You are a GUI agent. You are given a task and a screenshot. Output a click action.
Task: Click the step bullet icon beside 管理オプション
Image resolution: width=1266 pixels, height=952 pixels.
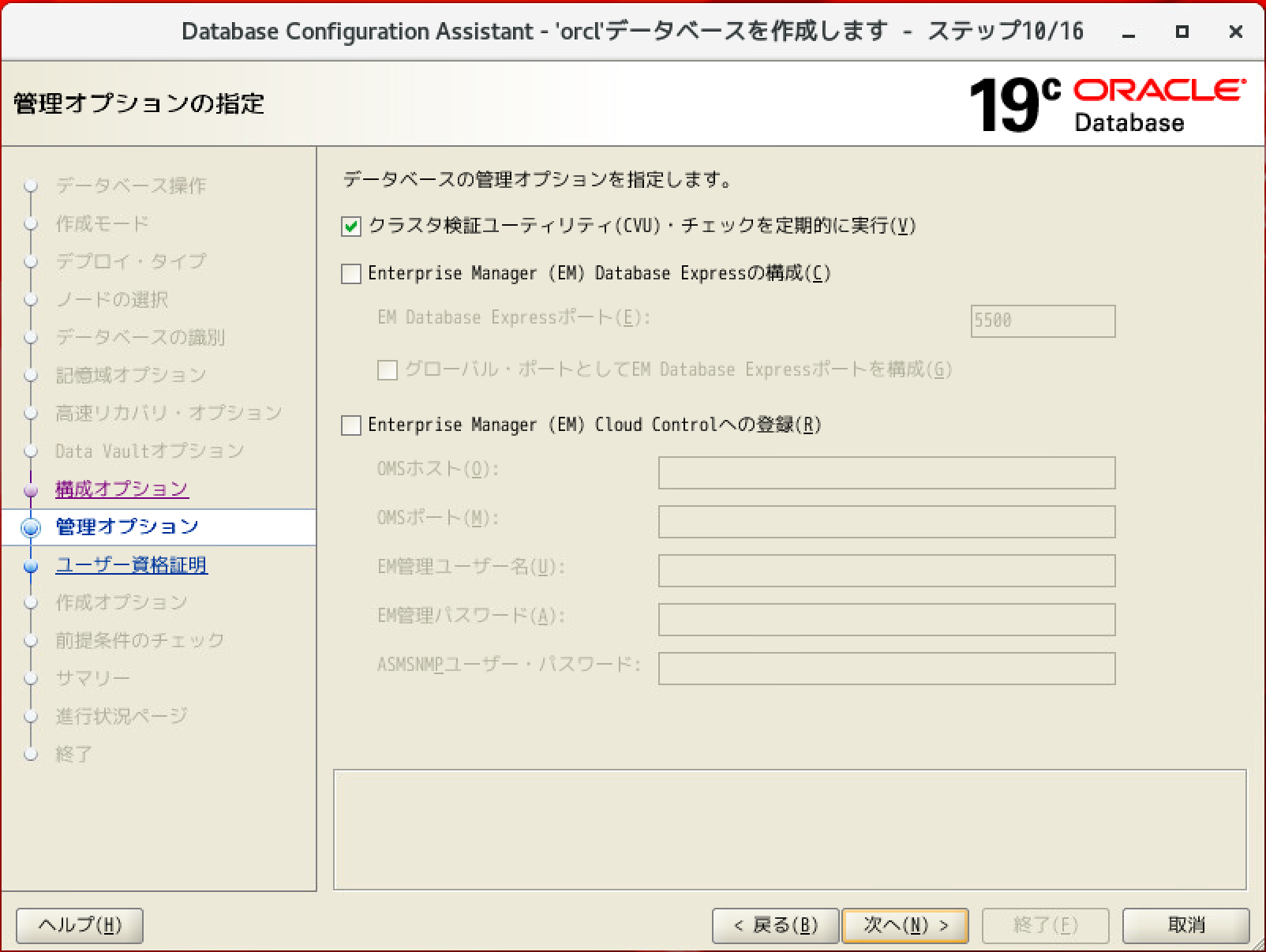pos(31,527)
